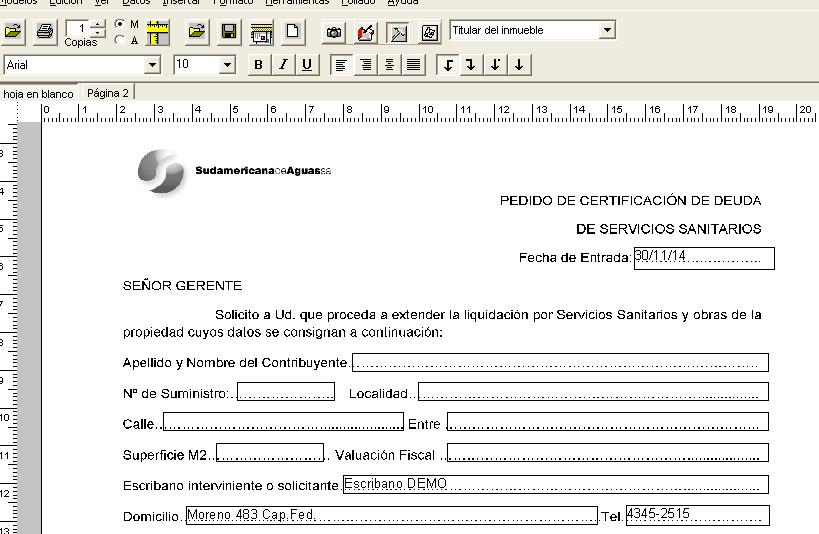
Task: Click the Domicilio field Moreno 483
Action: click(392, 515)
